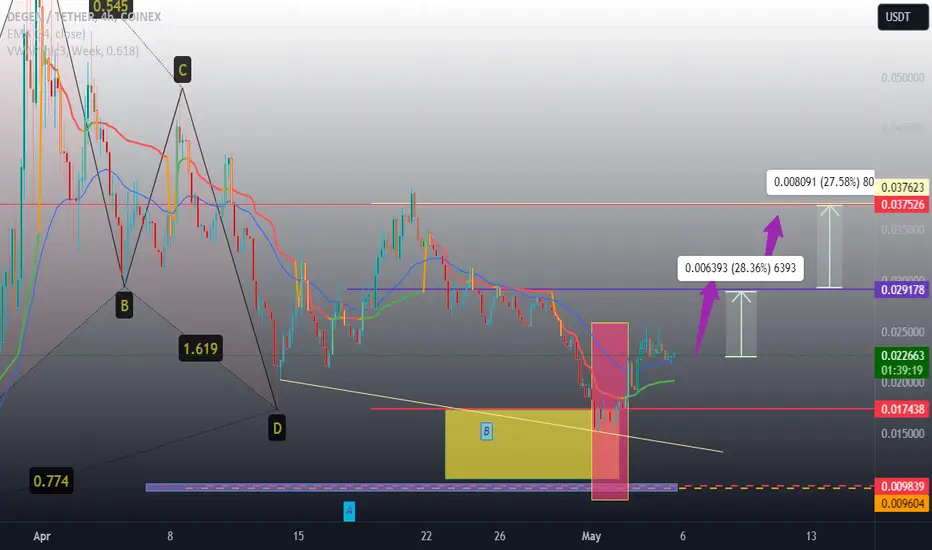
Task: Click the VWAP Week 0.618 indicator legend
Action: click(x=73, y=51)
